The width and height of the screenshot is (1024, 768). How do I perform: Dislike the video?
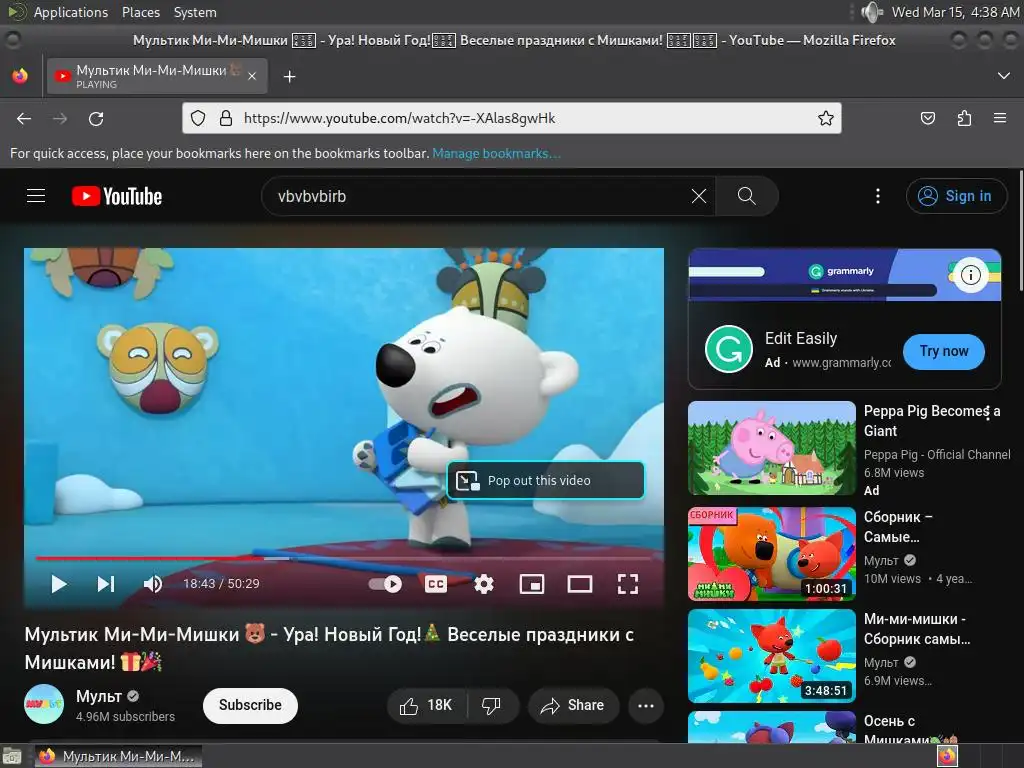(491, 705)
